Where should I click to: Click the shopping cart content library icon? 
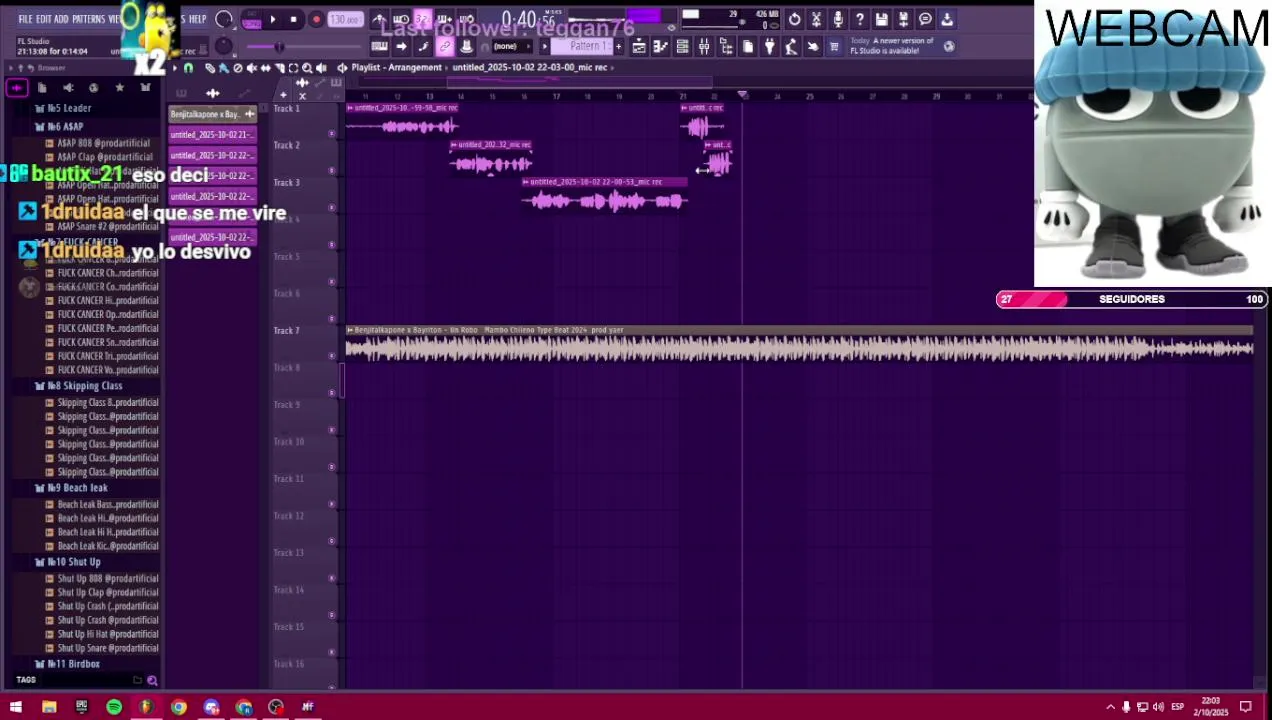pos(834,46)
